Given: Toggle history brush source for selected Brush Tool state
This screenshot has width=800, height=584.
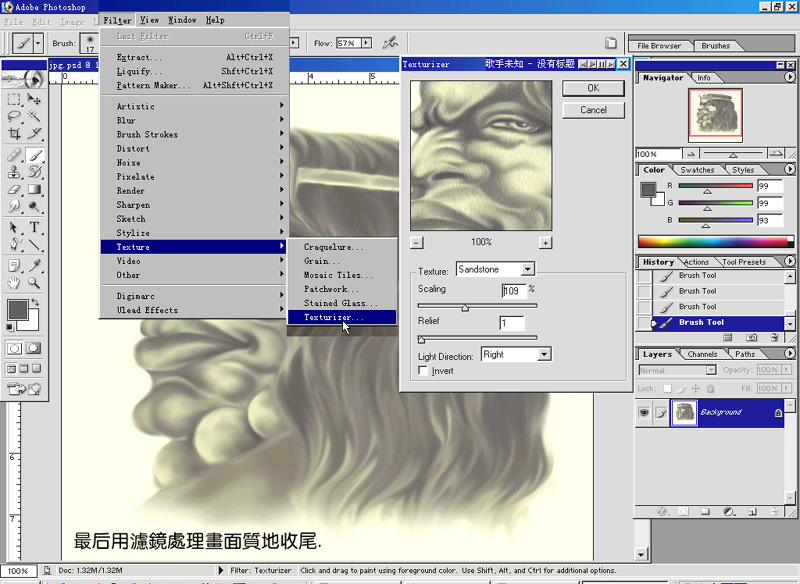Looking at the screenshot, I should point(644,323).
